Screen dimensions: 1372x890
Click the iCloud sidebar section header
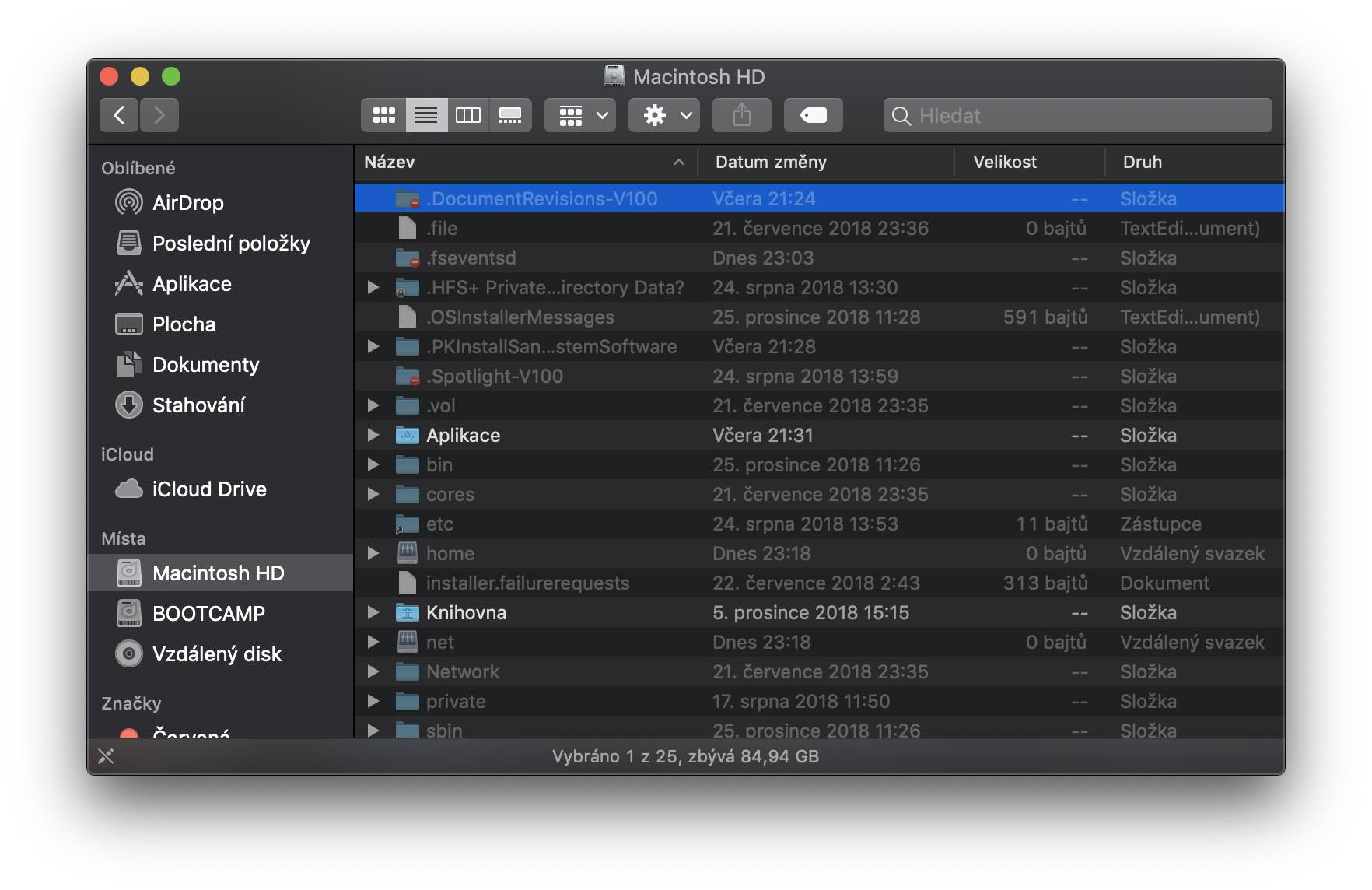tap(128, 454)
